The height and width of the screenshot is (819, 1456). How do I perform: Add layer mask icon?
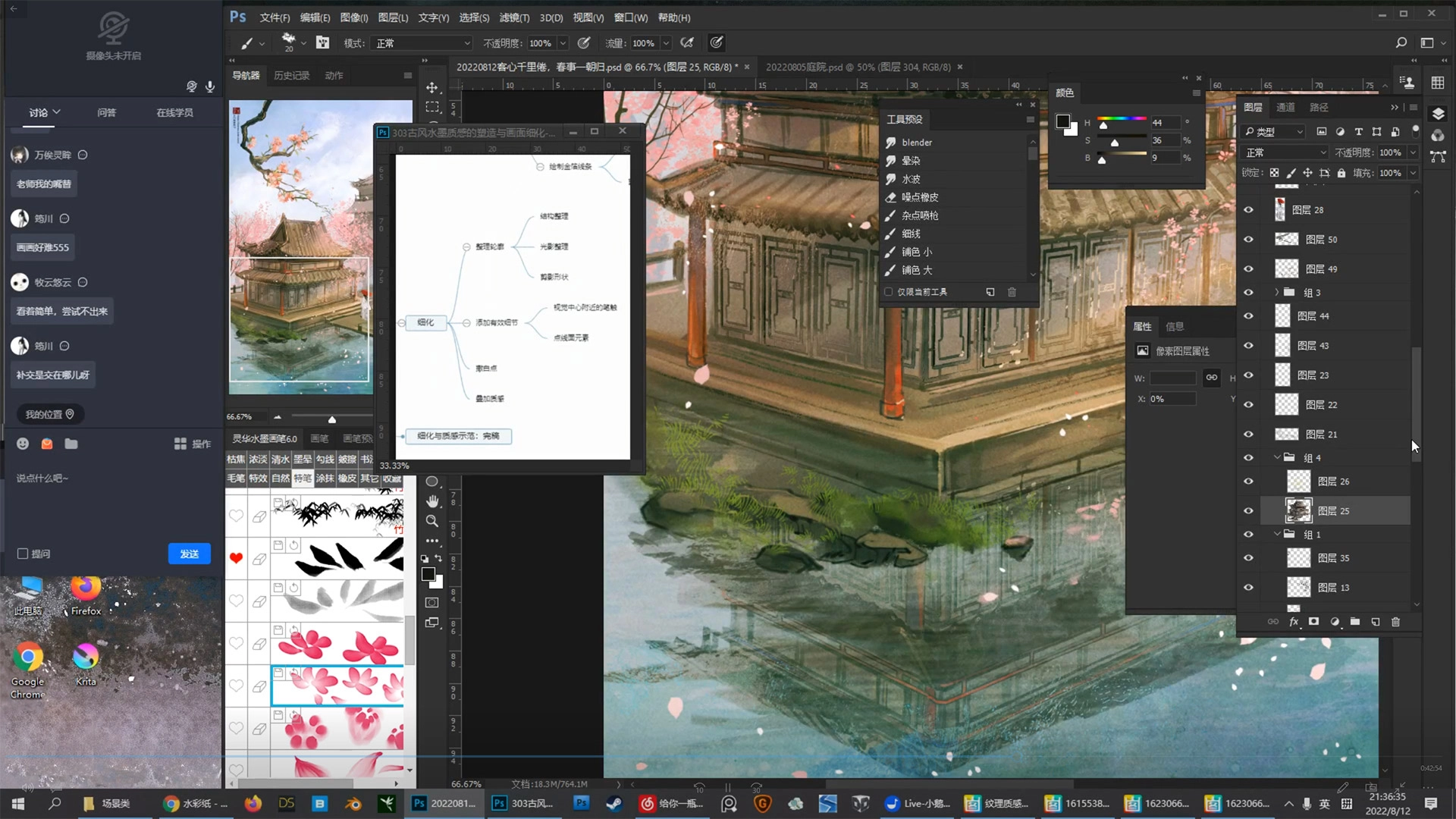[x=1313, y=622]
